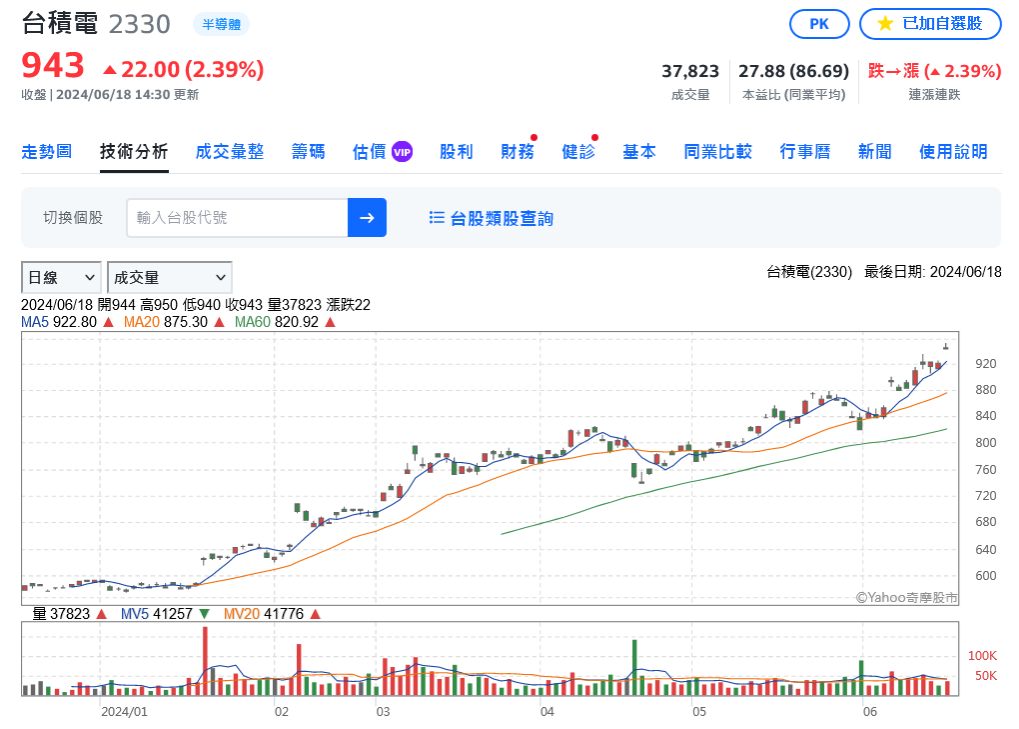This screenshot has height=729, width=1019.
Task: Click the list icon before 台股類股查詢
Action: click(436, 218)
